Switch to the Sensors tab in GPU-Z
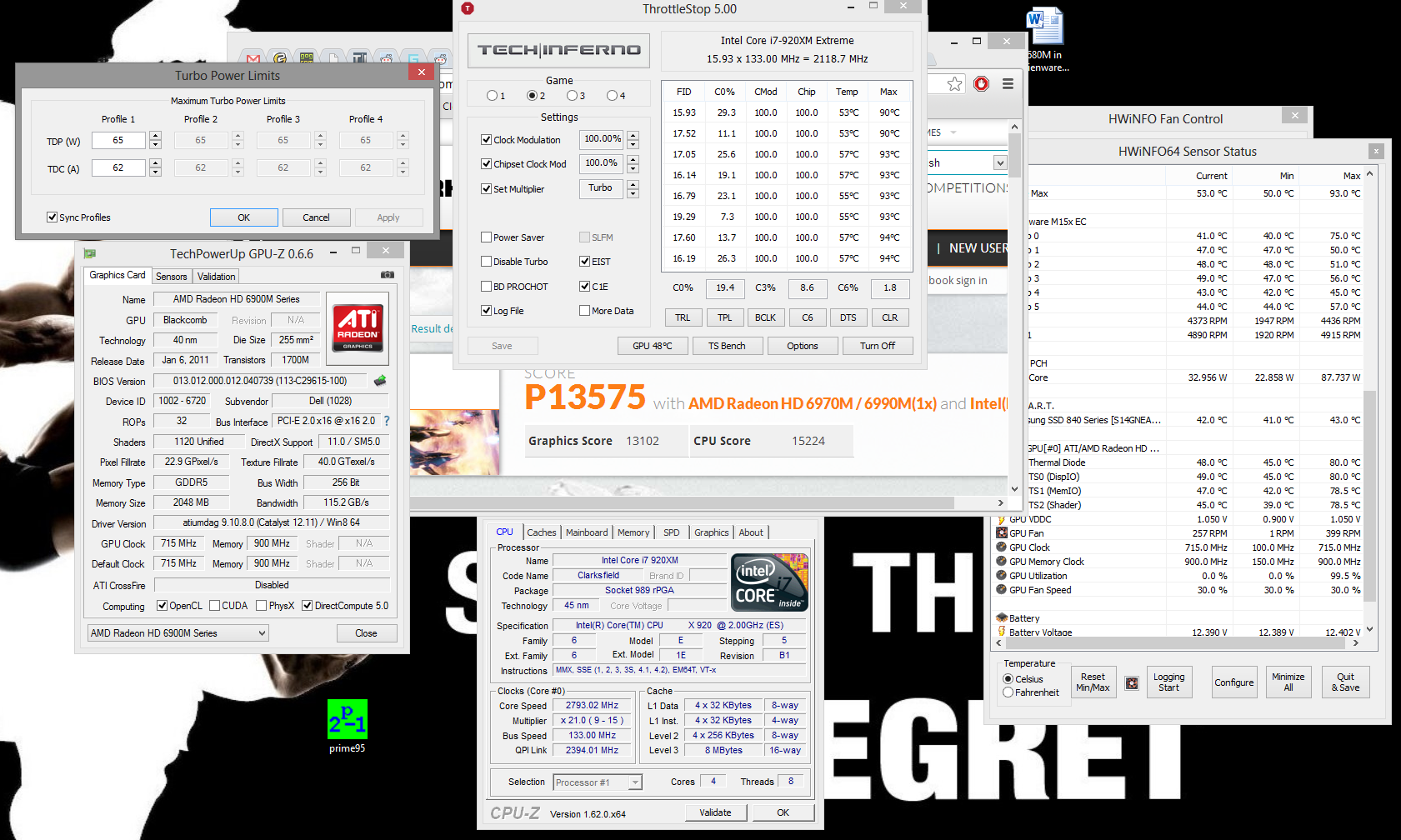This screenshot has height=840, width=1401. click(172, 277)
